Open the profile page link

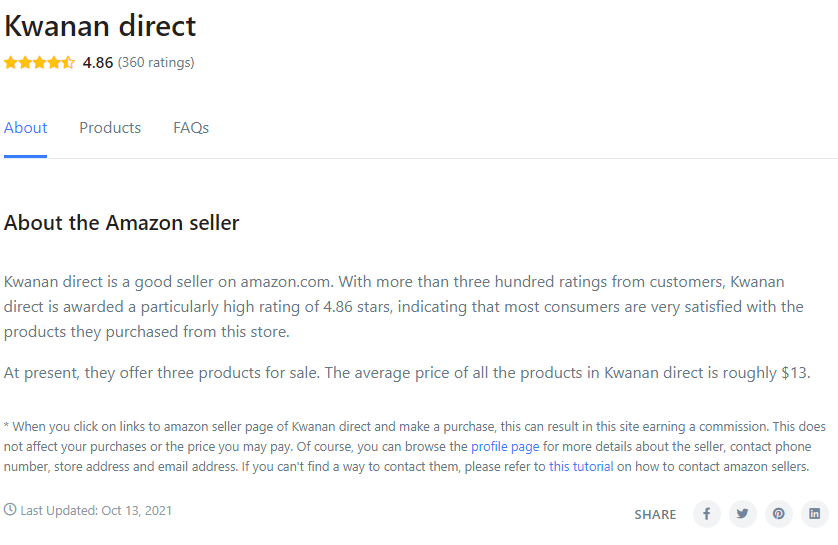click(505, 447)
